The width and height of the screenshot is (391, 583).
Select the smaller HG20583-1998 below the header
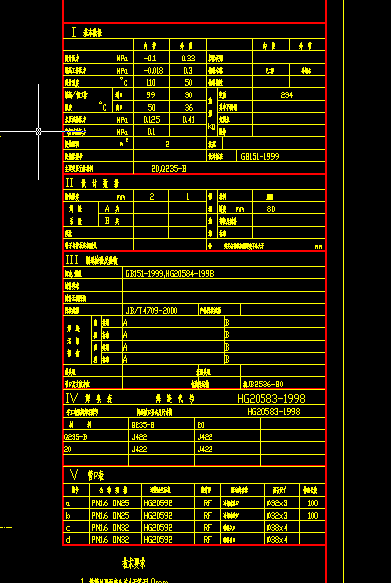(x=274, y=412)
